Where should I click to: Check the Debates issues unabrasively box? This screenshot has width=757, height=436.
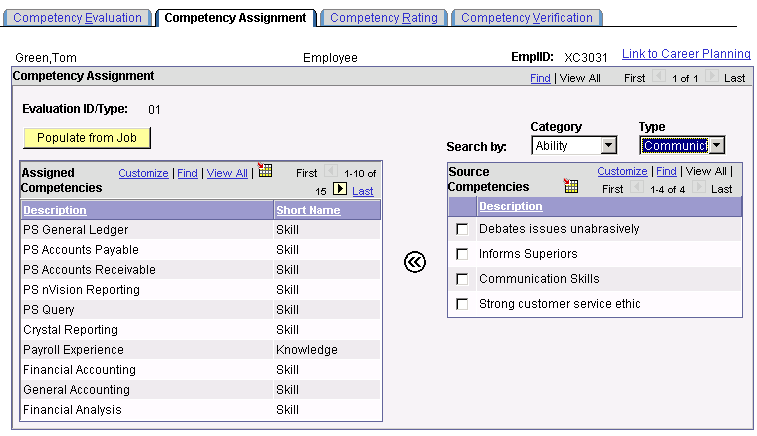tap(462, 229)
